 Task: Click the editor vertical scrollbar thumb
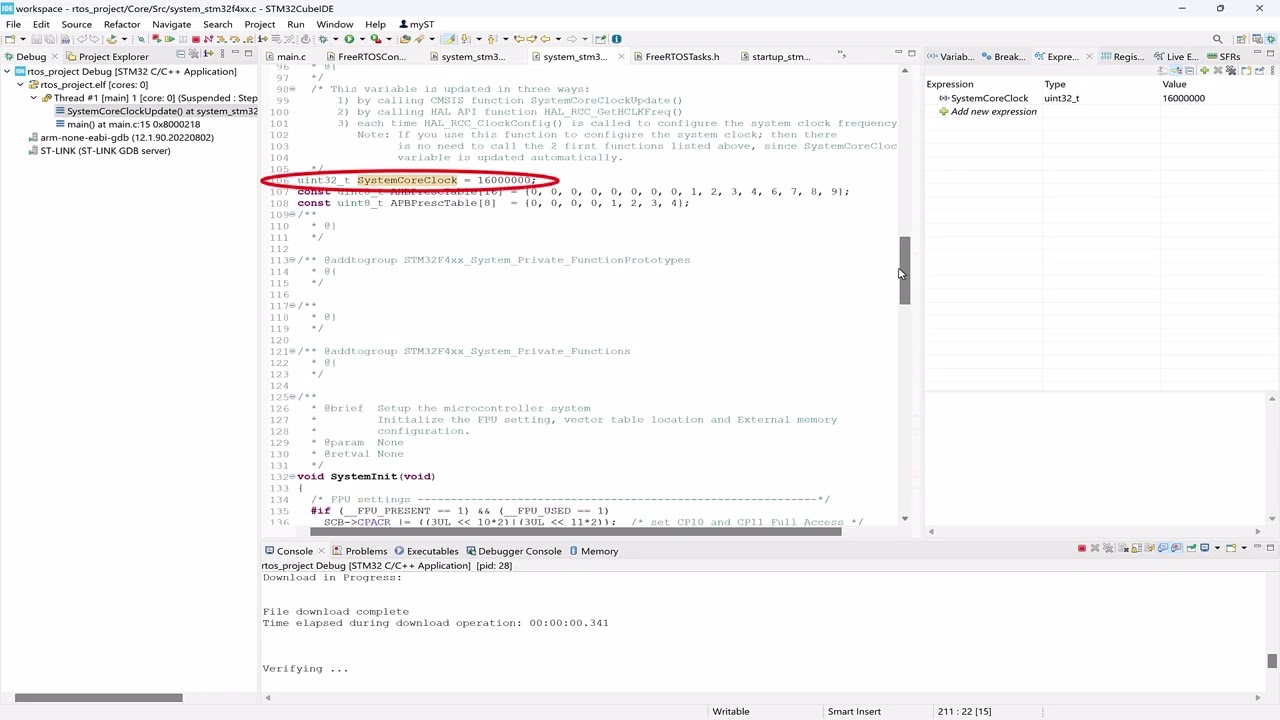[x=904, y=270]
